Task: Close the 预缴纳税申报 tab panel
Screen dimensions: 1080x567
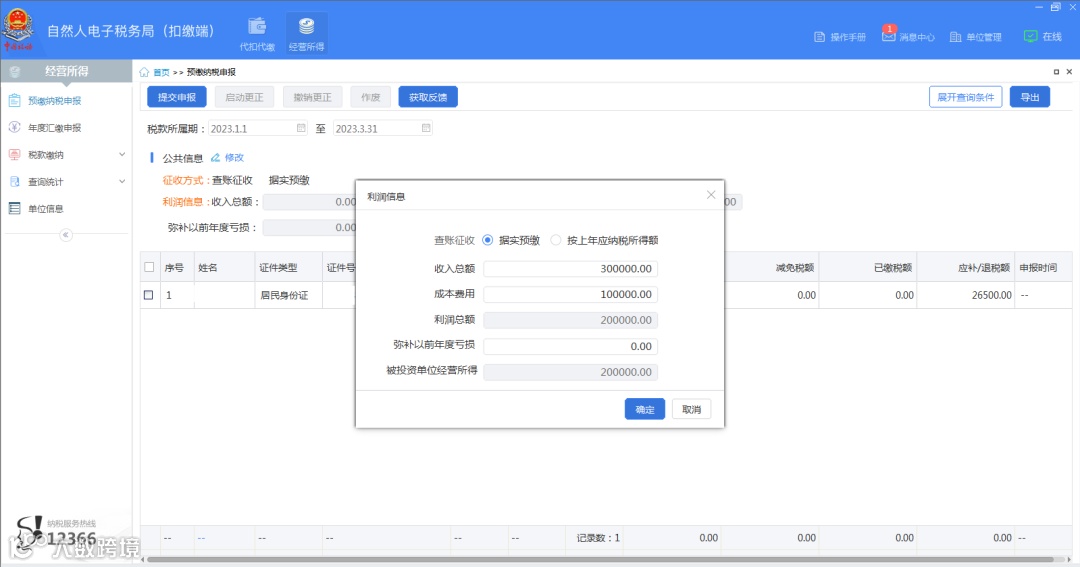Action: (x=1069, y=72)
